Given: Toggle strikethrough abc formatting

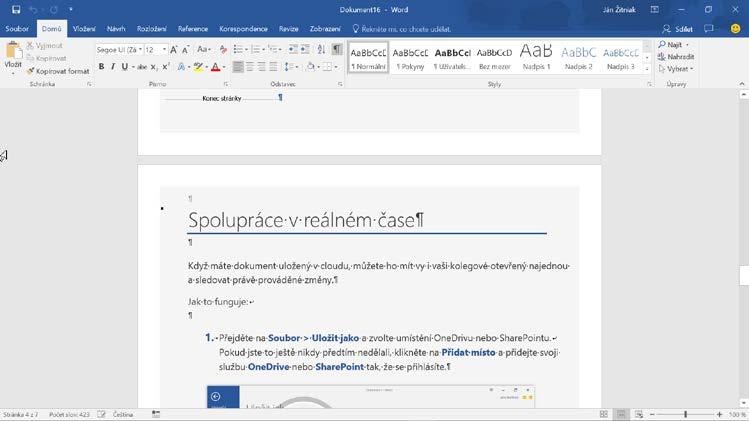Looking at the screenshot, I should 142,67.
